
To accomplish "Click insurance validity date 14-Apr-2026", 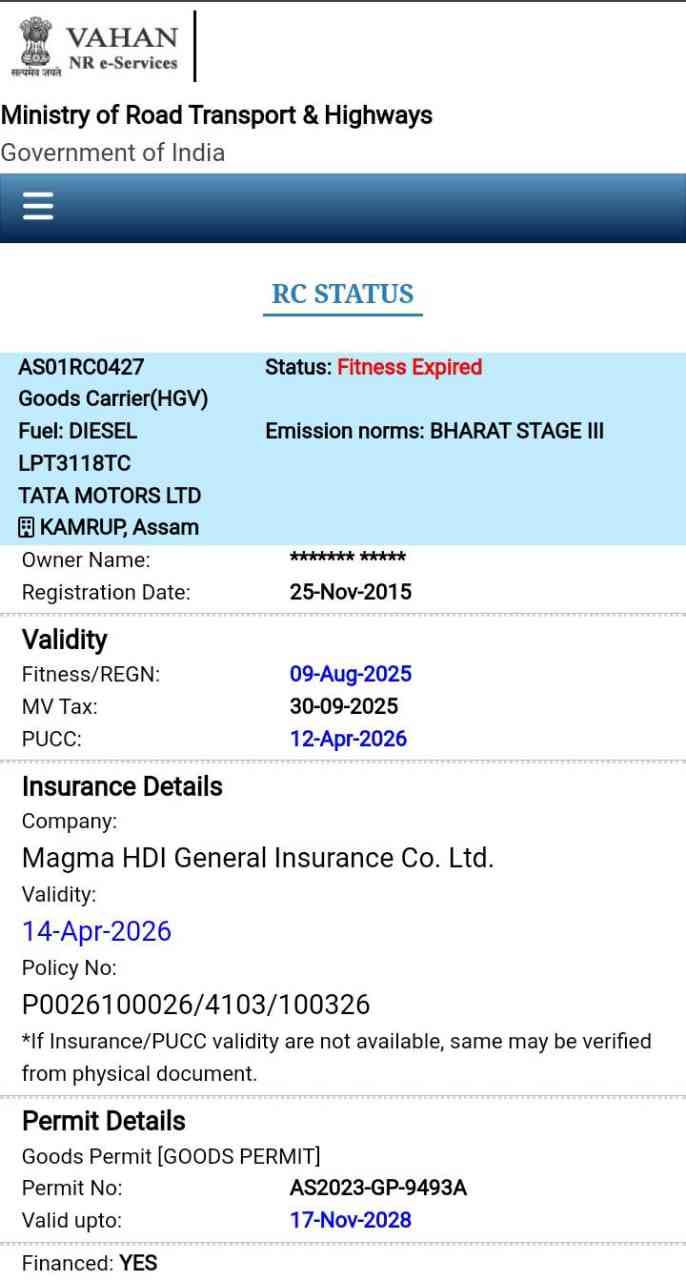I will 97,931.
